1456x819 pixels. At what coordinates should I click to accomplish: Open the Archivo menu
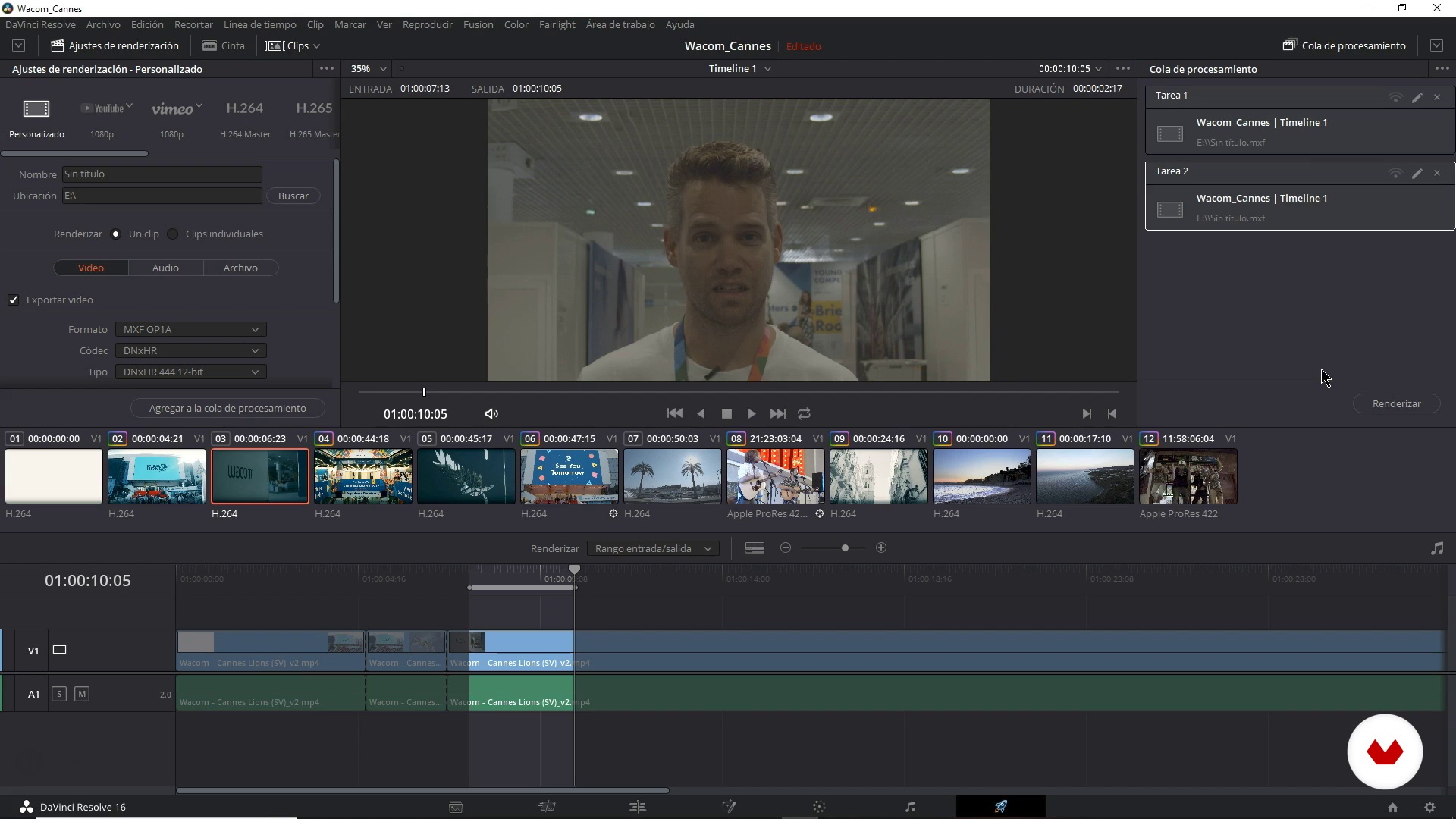103,24
